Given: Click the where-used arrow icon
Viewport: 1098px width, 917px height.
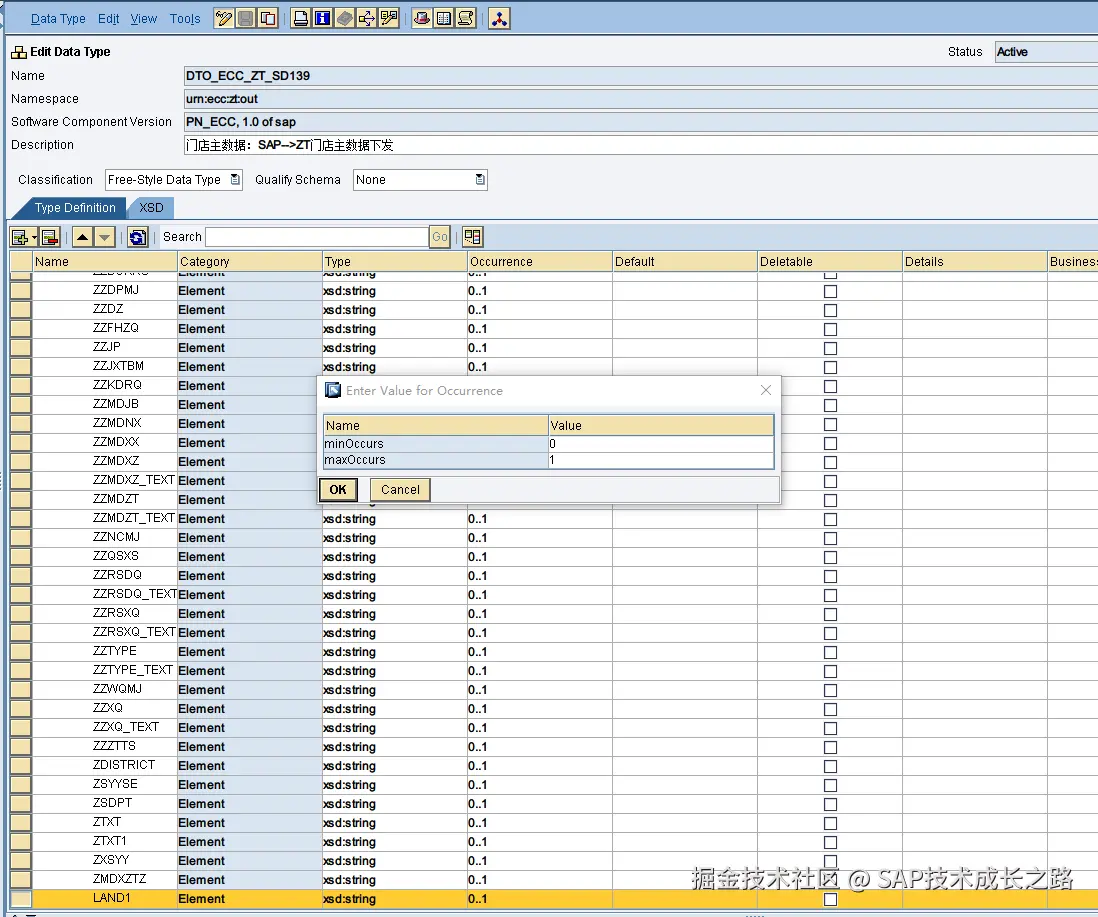Looking at the screenshot, I should (x=366, y=18).
